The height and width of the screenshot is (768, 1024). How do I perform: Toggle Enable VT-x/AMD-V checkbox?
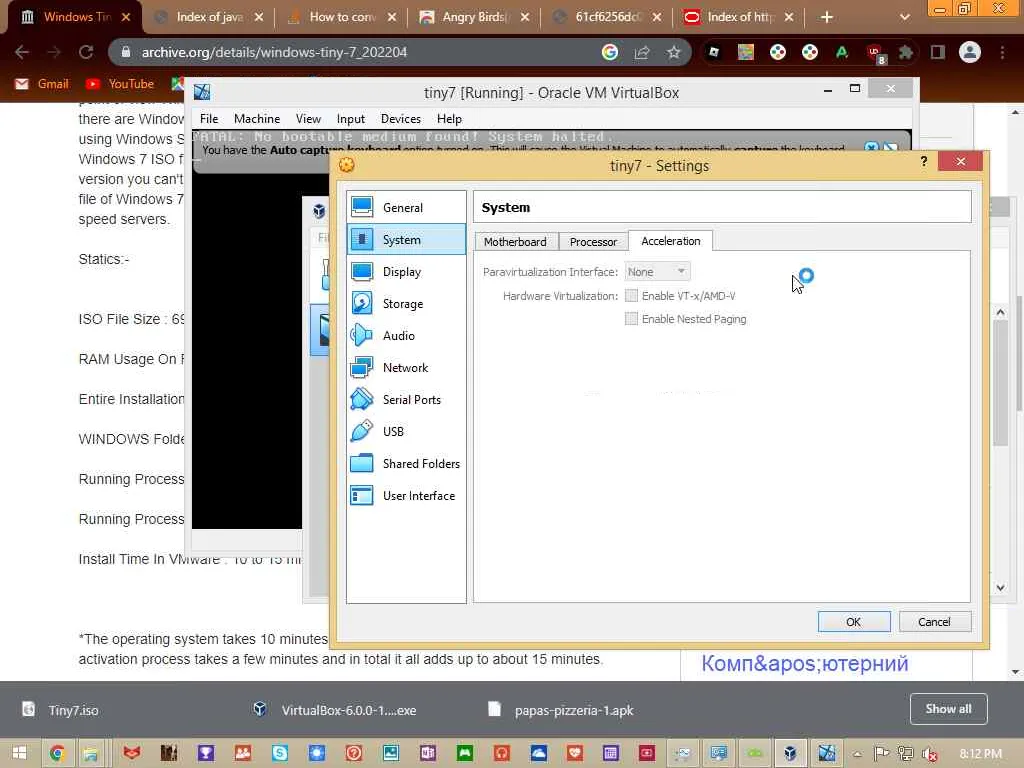pos(631,296)
